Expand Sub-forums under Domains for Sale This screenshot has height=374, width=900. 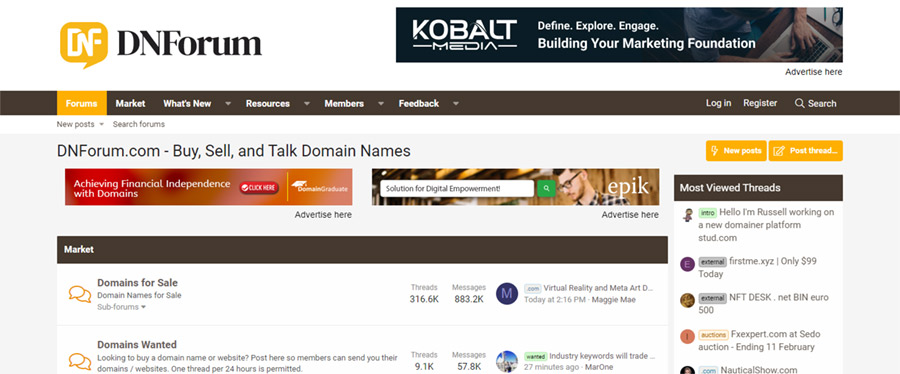pos(121,307)
